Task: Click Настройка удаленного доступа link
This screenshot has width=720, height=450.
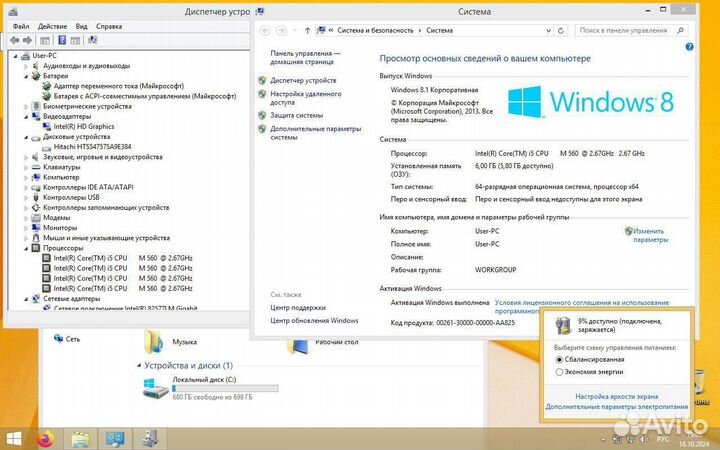Action: [x=305, y=98]
